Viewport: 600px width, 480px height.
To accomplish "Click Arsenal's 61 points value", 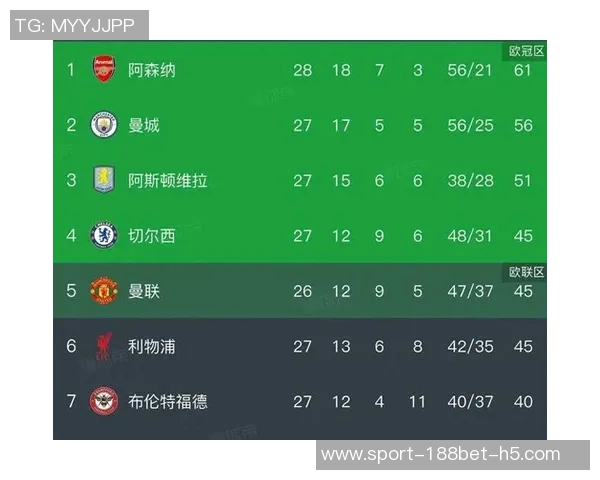I will (522, 70).
